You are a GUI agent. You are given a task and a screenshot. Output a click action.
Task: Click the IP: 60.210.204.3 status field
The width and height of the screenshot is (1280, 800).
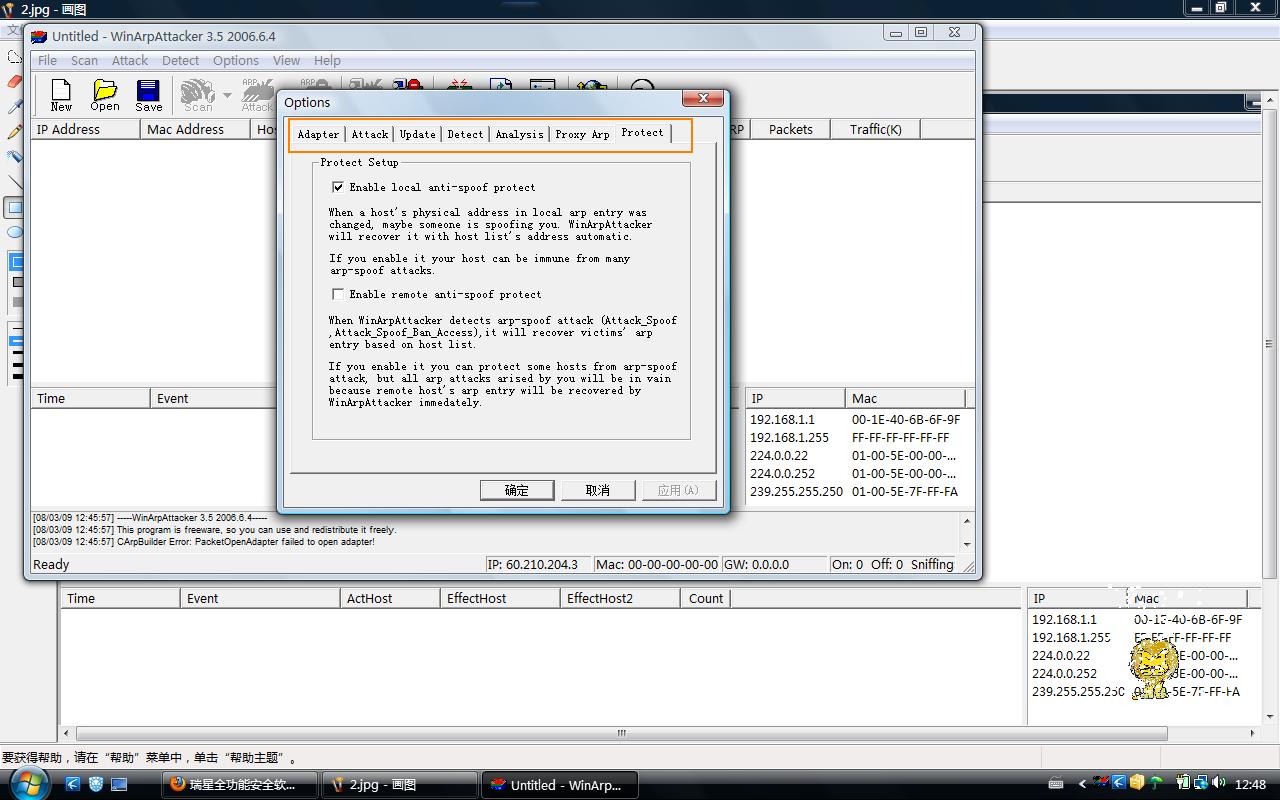pos(537,564)
